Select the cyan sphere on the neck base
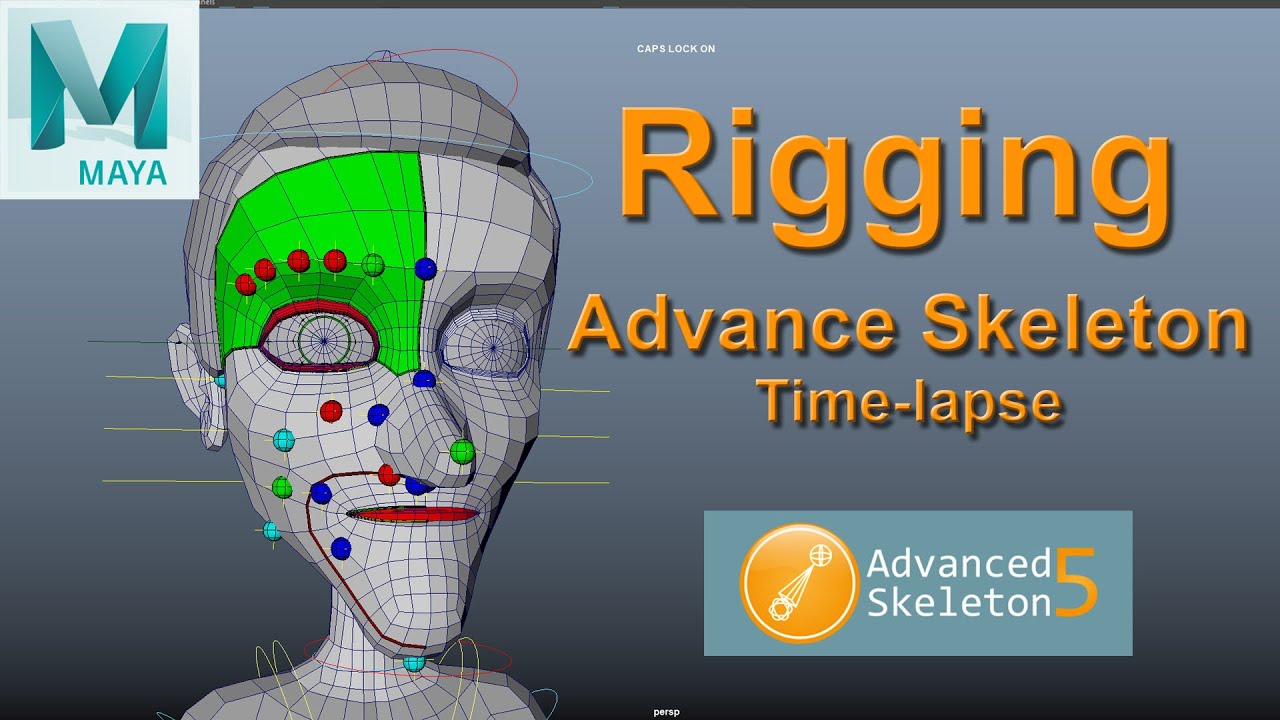Screen dimensions: 1280x720 pos(414,662)
